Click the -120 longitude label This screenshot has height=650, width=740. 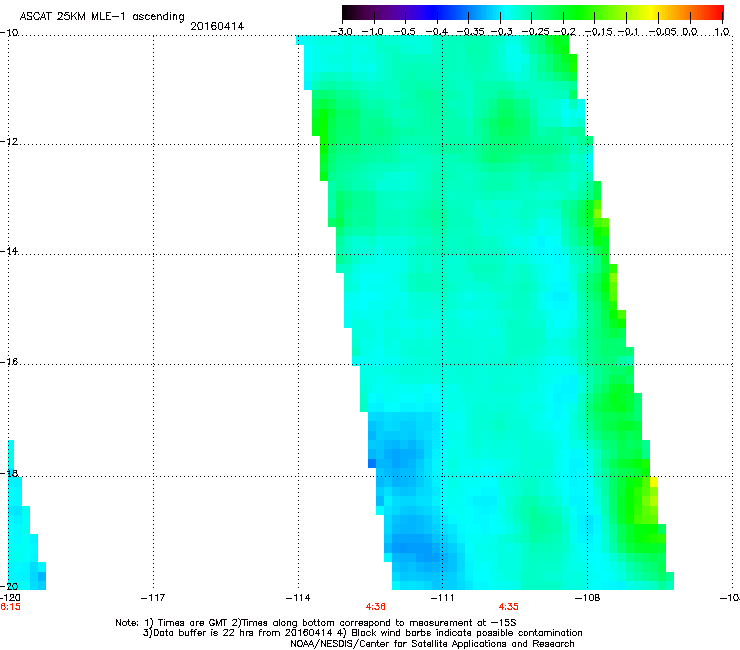tap(10, 598)
